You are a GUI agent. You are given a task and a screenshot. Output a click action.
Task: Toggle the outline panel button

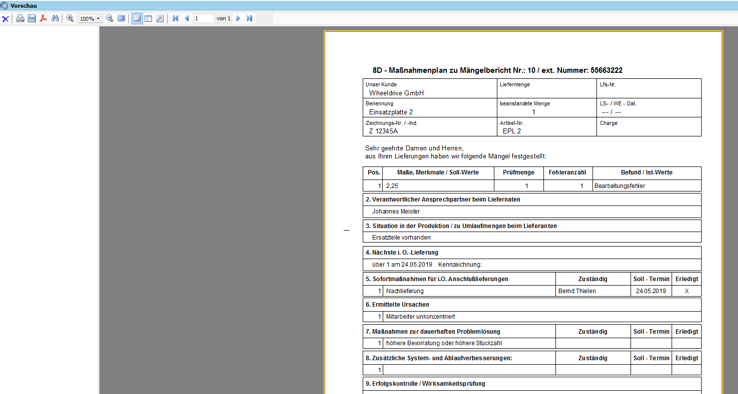point(137,18)
